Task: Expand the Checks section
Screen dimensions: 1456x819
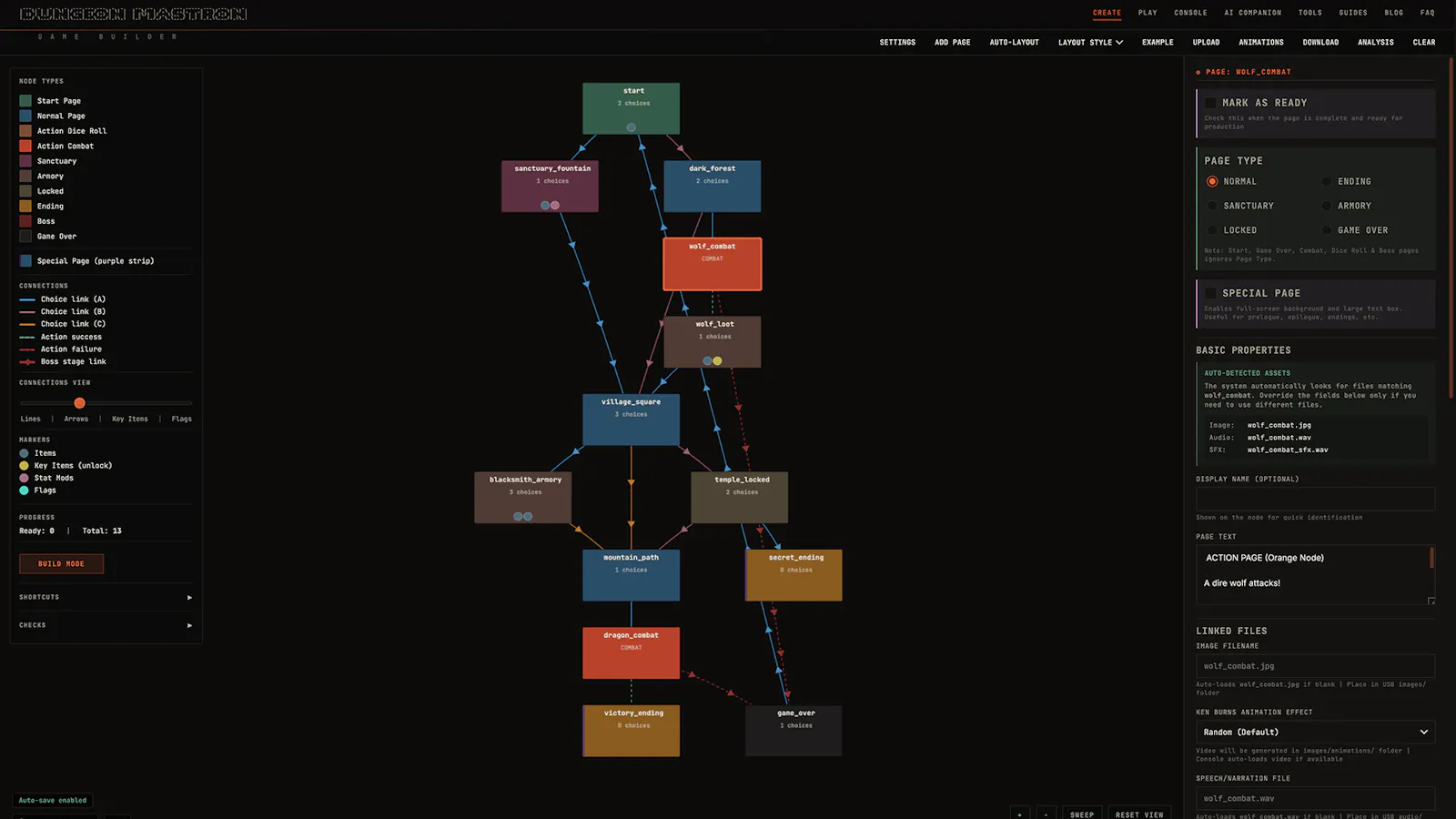Action: (x=106, y=625)
